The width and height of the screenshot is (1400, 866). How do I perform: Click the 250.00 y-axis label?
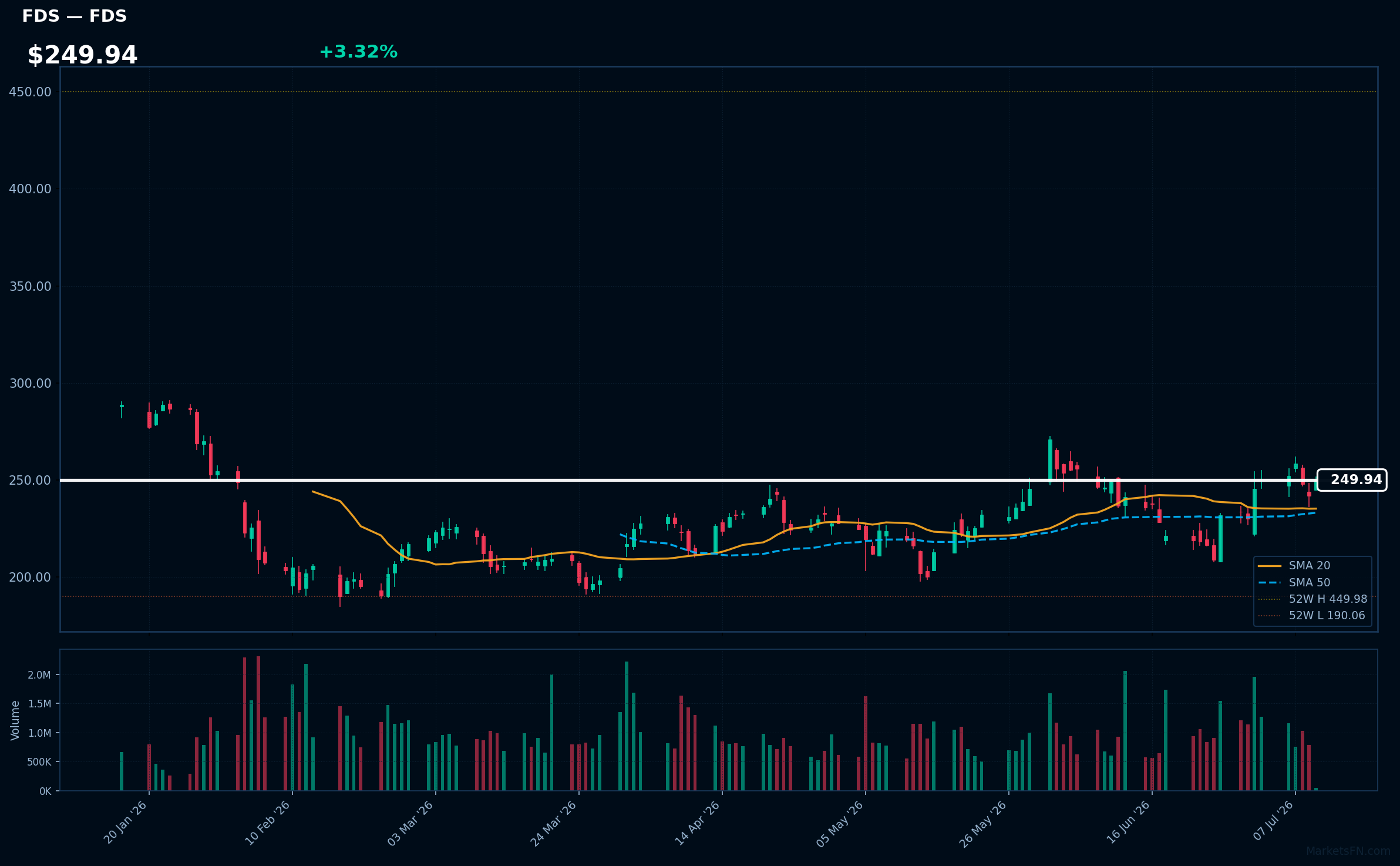click(30, 481)
